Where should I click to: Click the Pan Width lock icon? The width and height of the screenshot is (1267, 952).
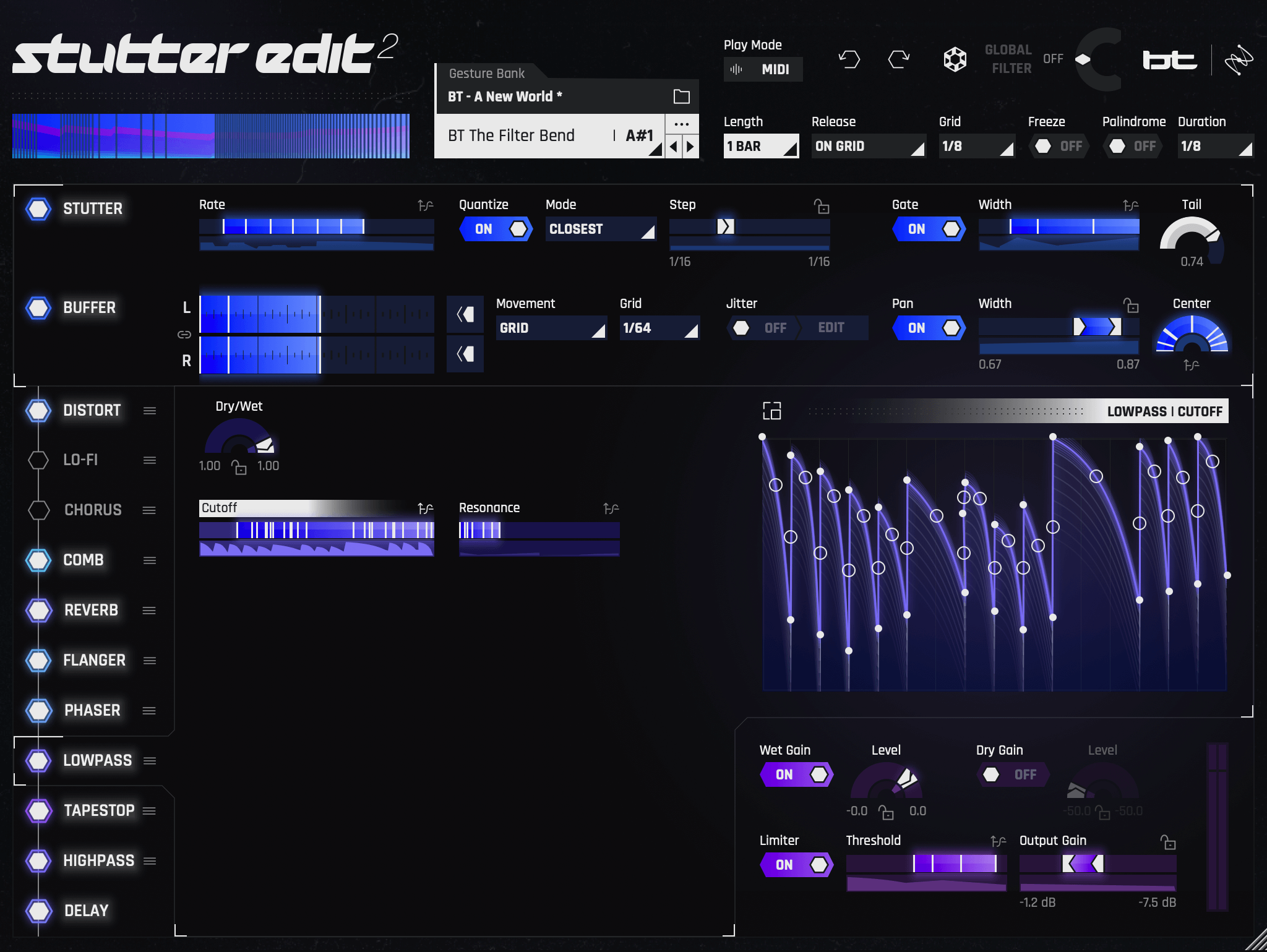click(1131, 305)
